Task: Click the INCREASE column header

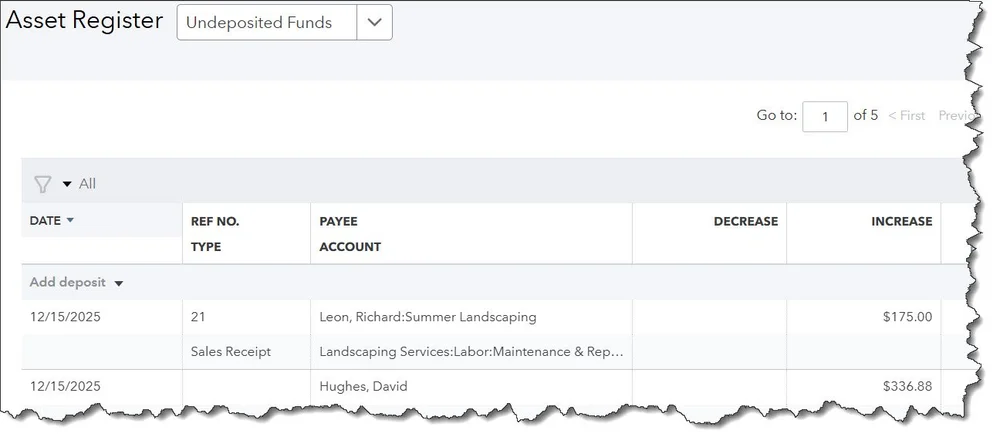Action: 902,221
